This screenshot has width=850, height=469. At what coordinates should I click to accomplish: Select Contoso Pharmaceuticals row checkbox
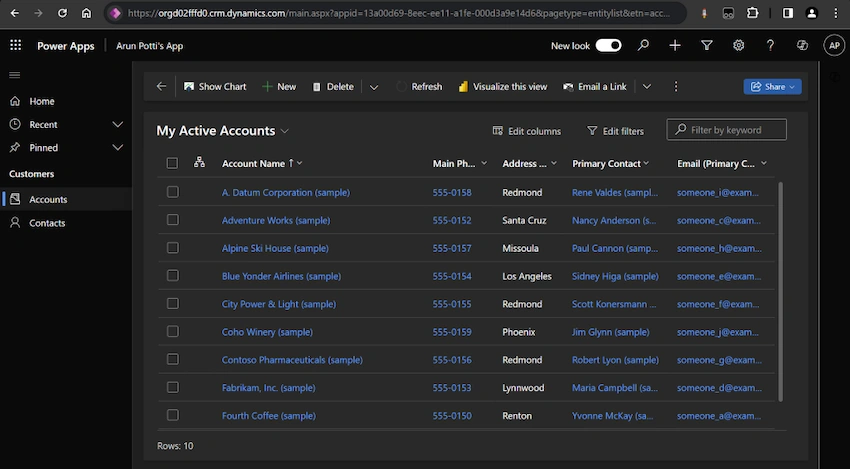(x=172, y=359)
